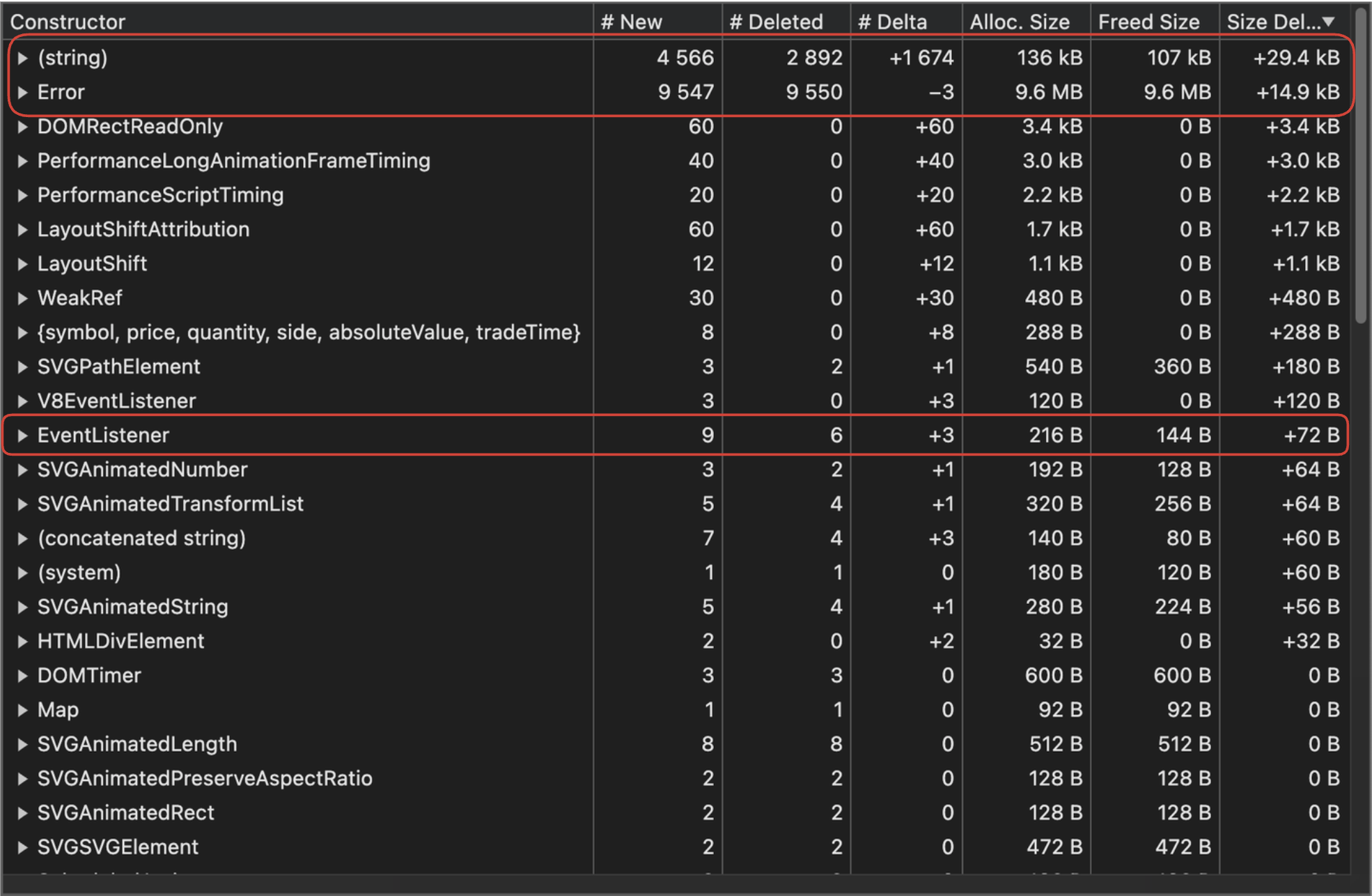Expand the DOMRectReadOnly row
1372x896 pixels.
22,127
